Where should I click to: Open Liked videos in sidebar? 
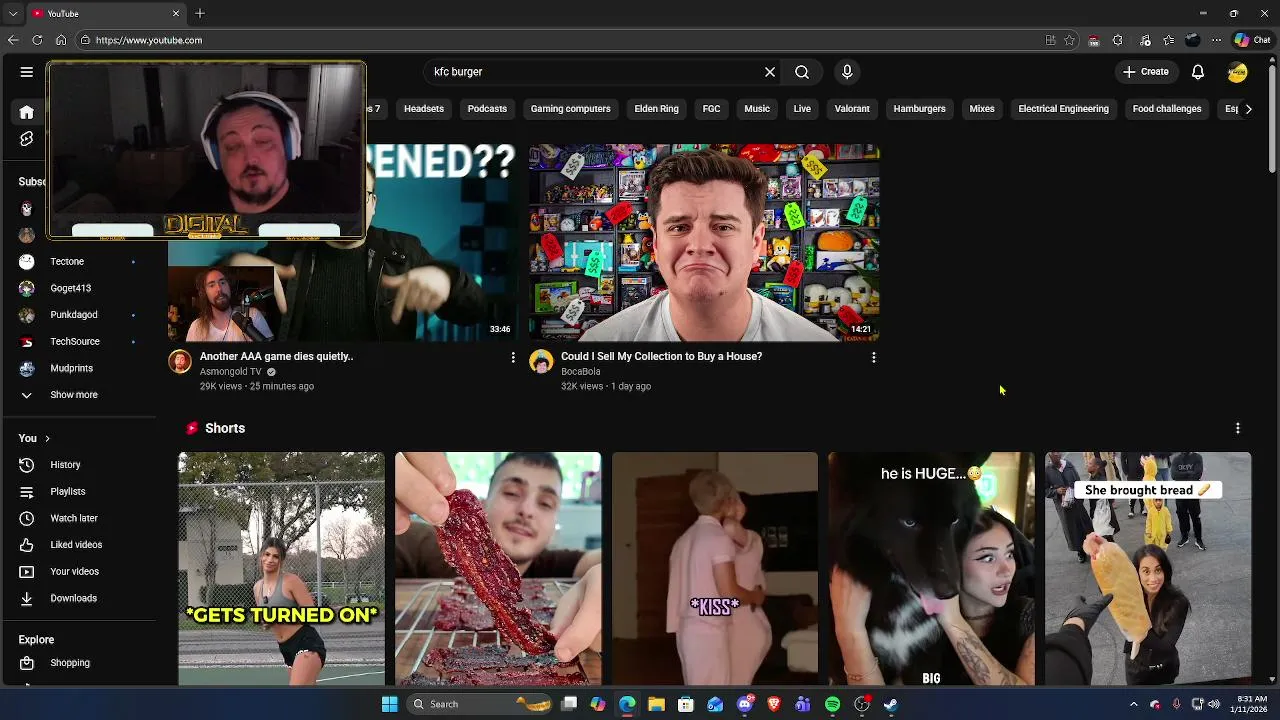[80, 545]
